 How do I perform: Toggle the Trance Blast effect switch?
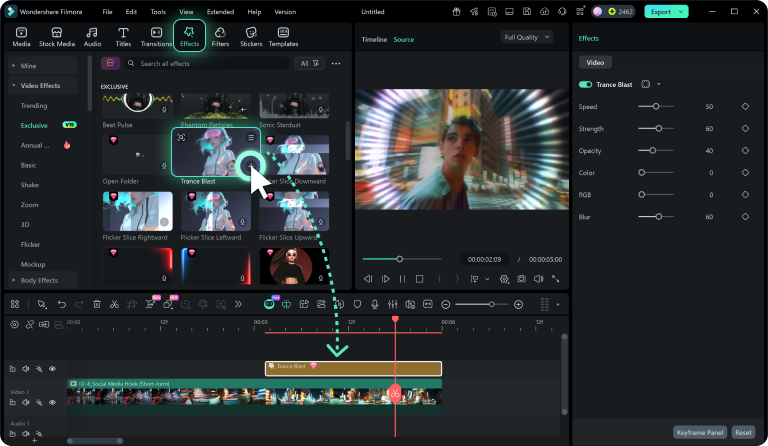(585, 85)
